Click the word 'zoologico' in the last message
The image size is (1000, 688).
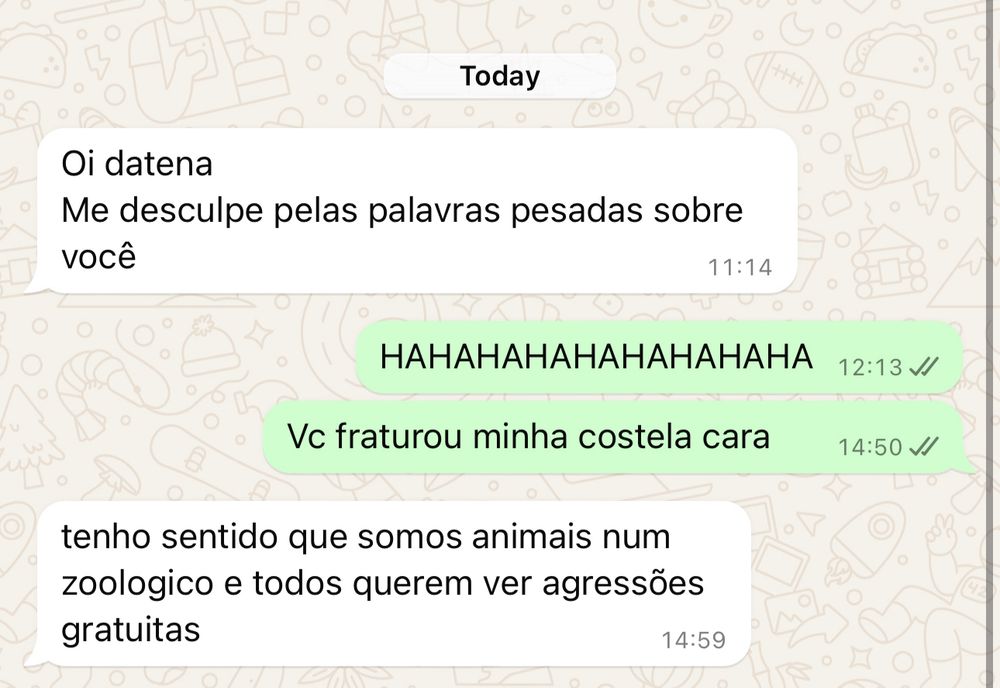point(137,584)
